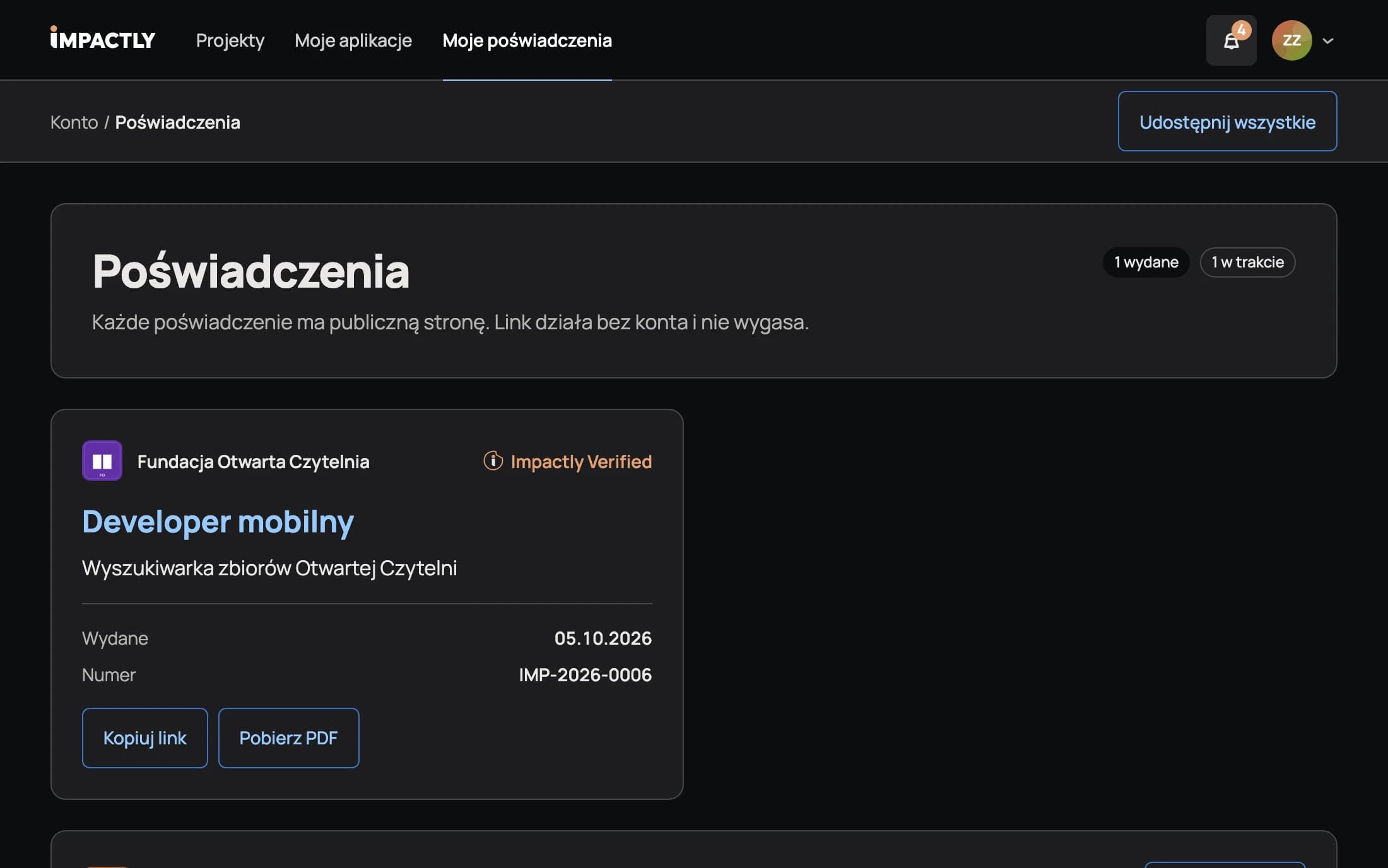The image size is (1388, 868).
Task: Click the Wyszukiwarka zbiorów Otwartej Czytelni text
Action: 269,568
